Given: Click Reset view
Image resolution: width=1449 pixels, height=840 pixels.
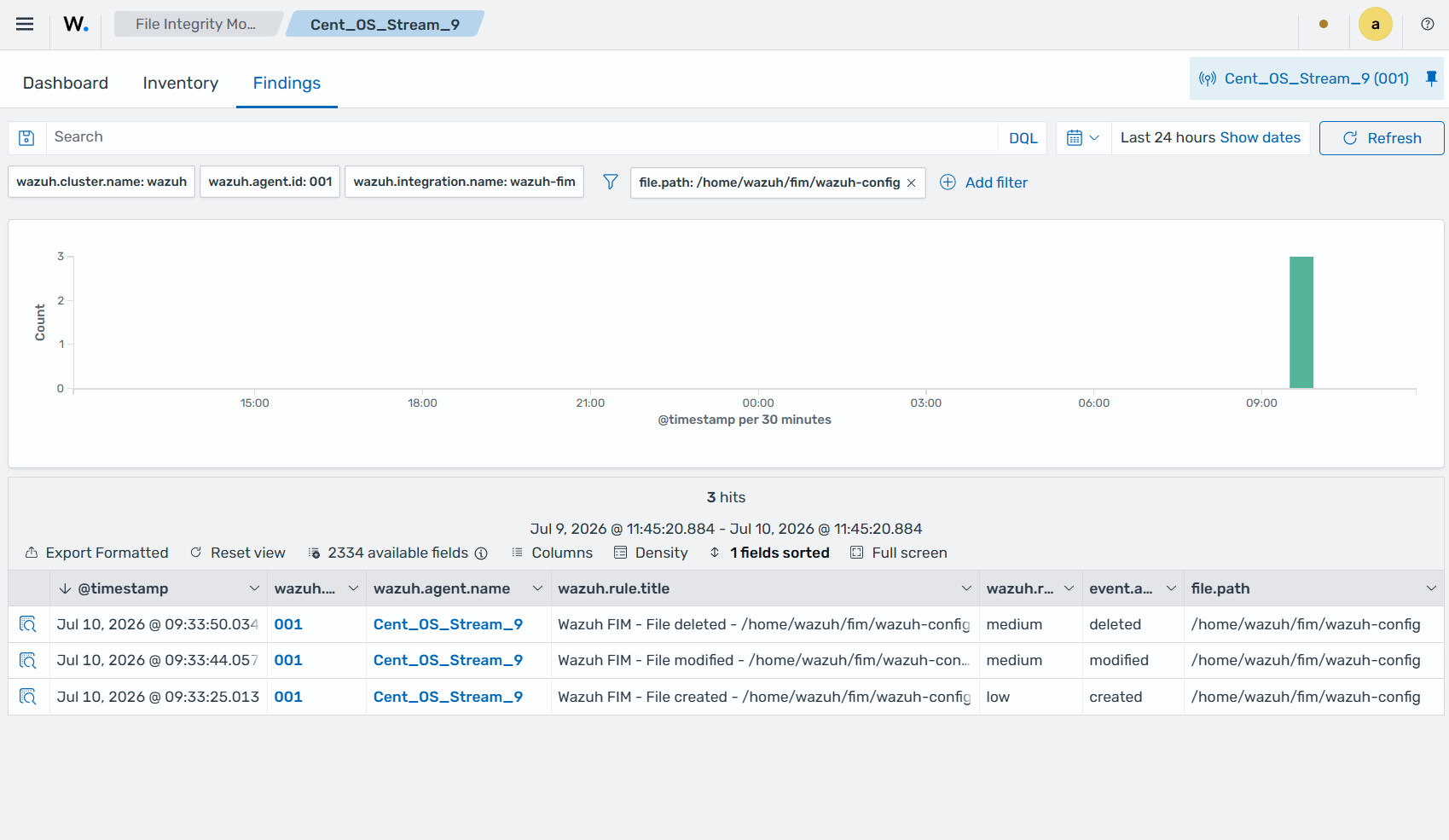Looking at the screenshot, I should pos(238,553).
